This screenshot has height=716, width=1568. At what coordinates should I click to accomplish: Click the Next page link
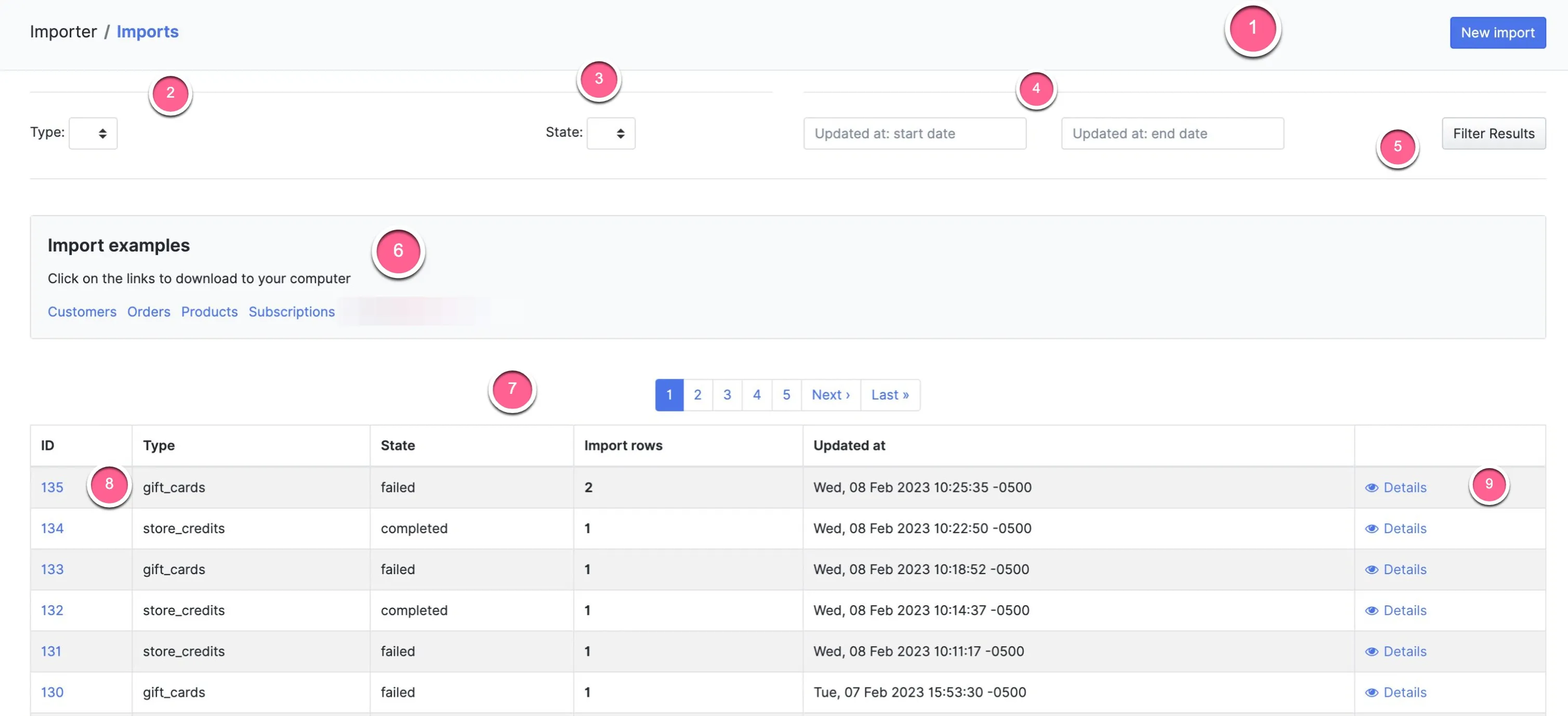[831, 395]
